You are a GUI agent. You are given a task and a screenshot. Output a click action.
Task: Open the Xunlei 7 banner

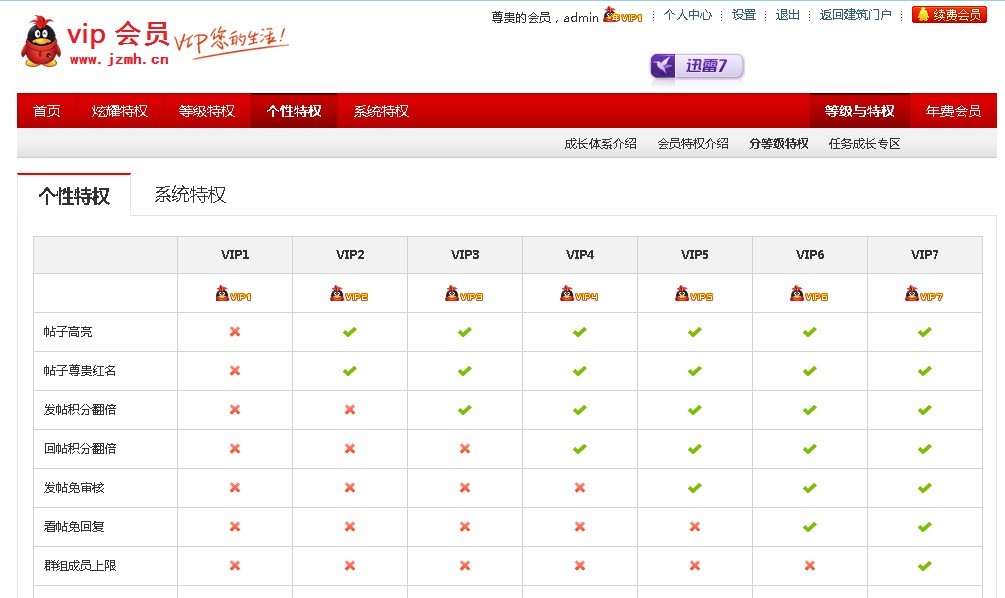[x=697, y=67]
